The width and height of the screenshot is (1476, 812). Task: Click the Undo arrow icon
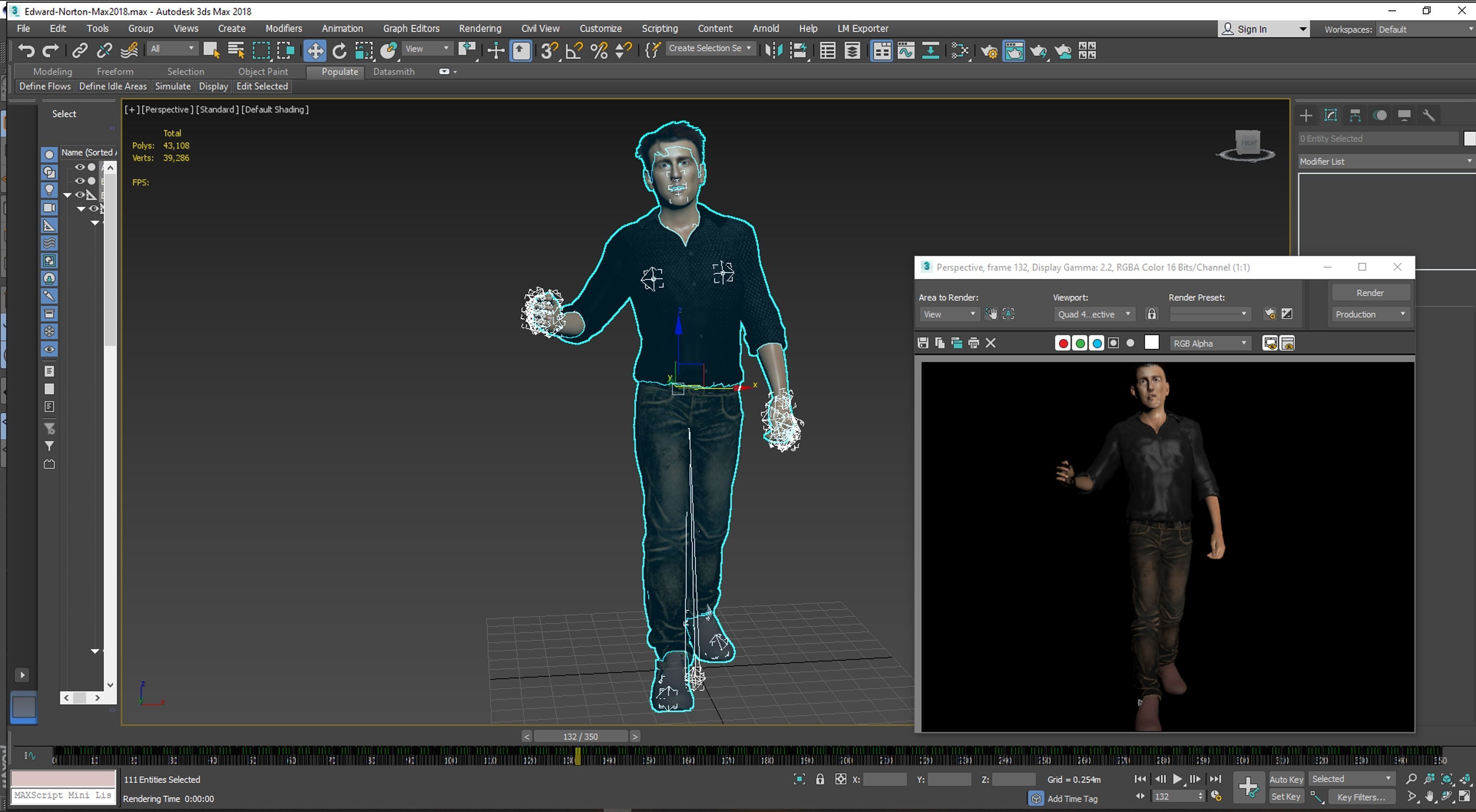pyautogui.click(x=26, y=51)
